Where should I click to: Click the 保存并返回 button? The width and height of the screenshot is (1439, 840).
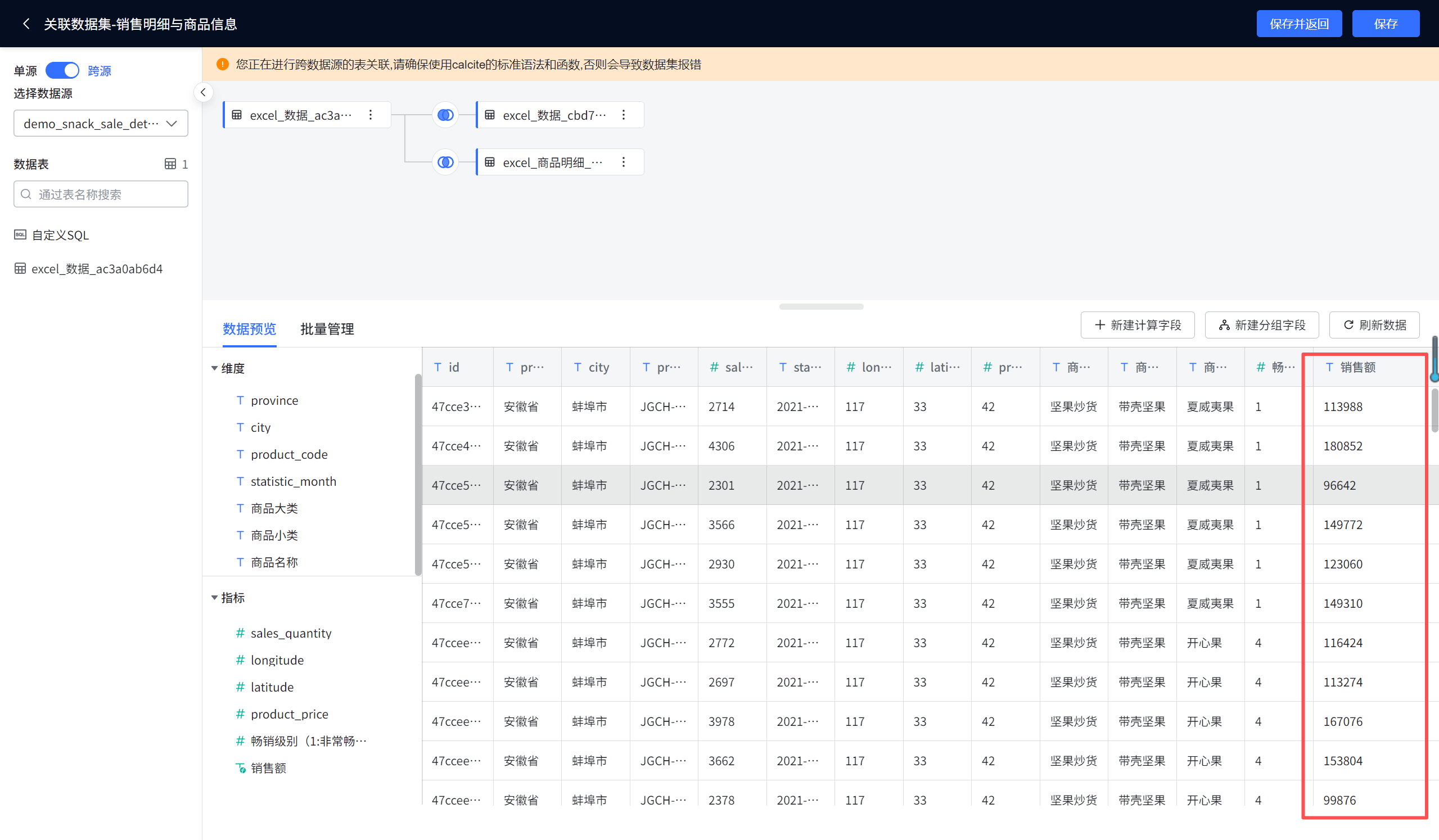pyautogui.click(x=1298, y=24)
